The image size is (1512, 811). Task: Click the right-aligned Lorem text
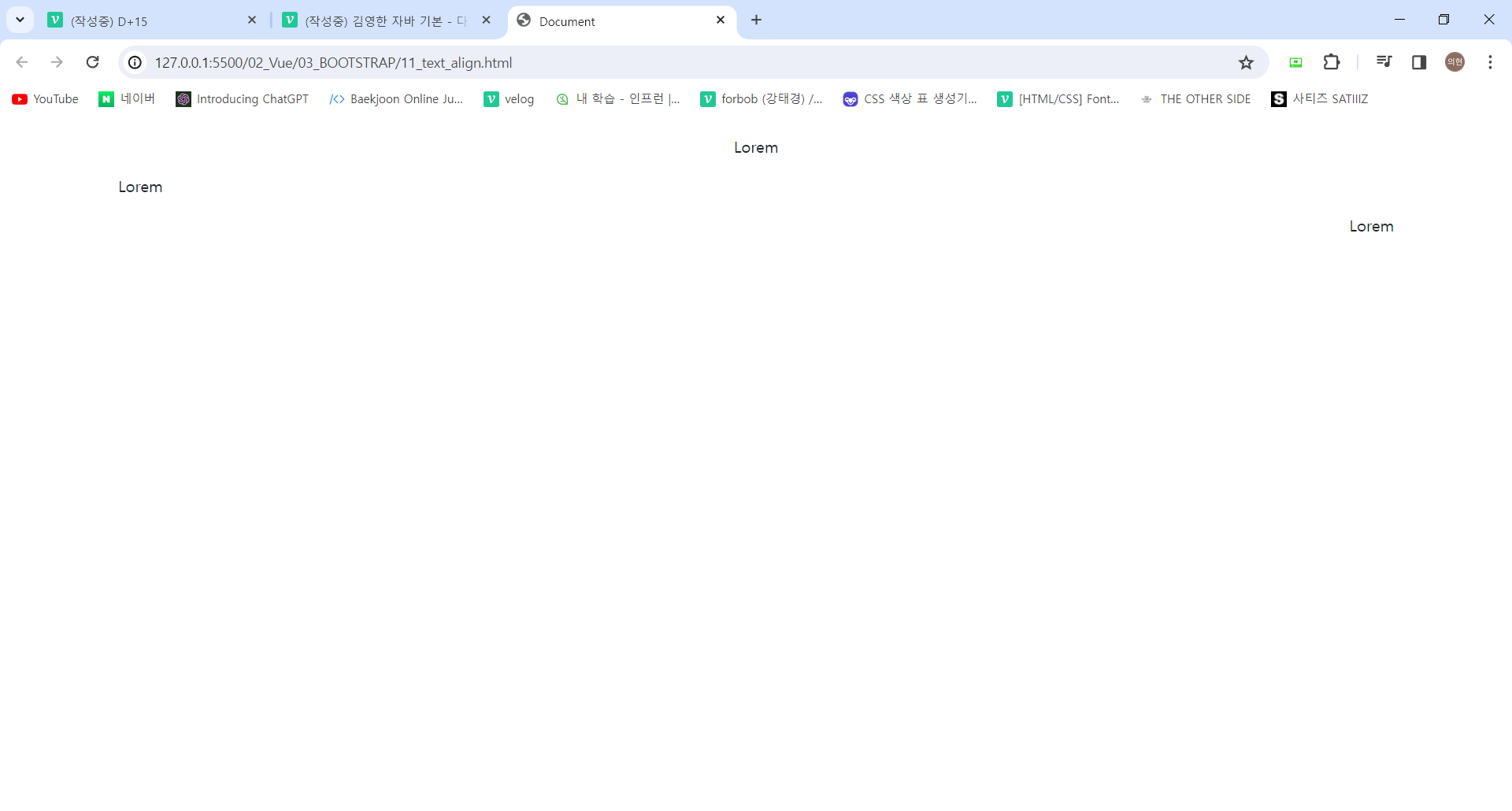point(1371,227)
